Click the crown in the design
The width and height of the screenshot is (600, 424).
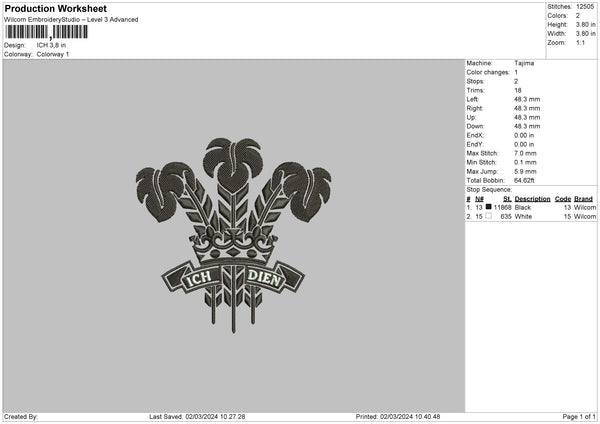point(233,244)
